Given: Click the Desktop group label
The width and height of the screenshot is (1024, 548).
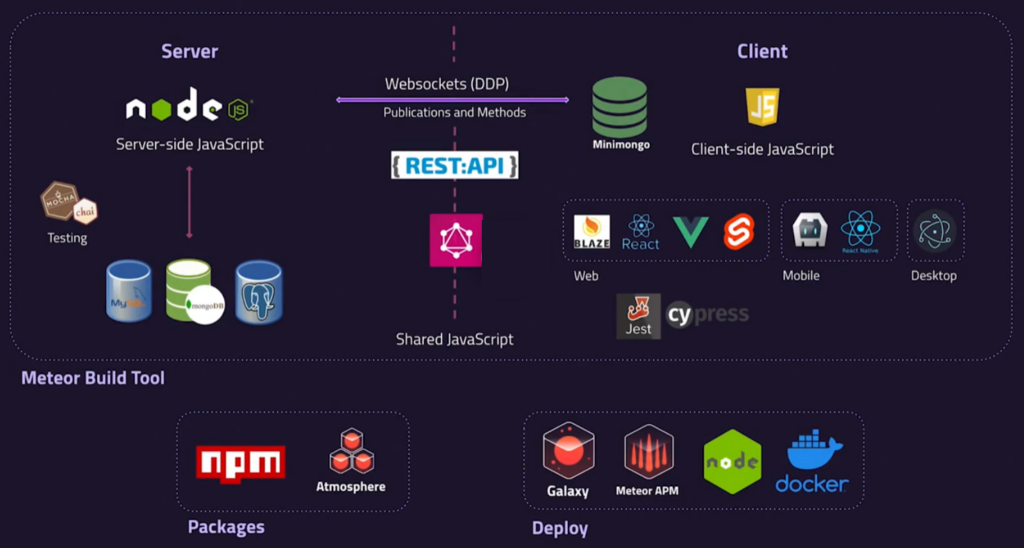Looking at the screenshot, I should click(934, 276).
